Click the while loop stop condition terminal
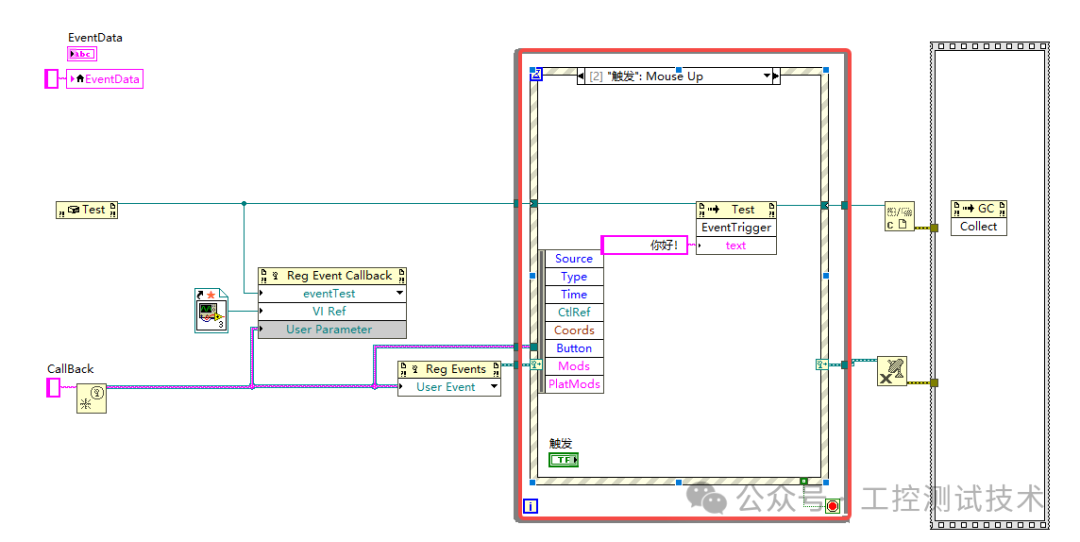The width and height of the screenshot is (1080, 542). point(833,506)
